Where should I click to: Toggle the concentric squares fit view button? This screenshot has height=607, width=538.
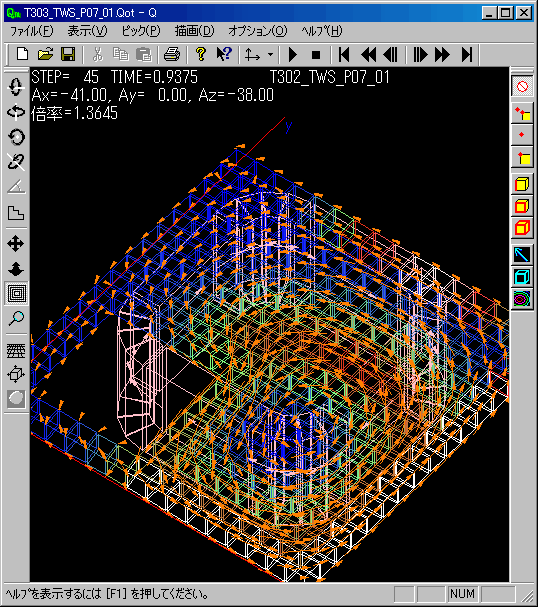click(16, 293)
